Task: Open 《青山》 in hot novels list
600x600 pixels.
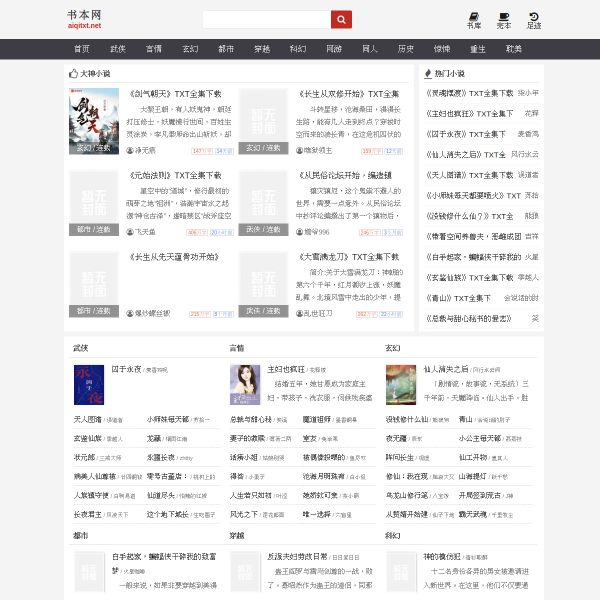Action: click(458, 298)
